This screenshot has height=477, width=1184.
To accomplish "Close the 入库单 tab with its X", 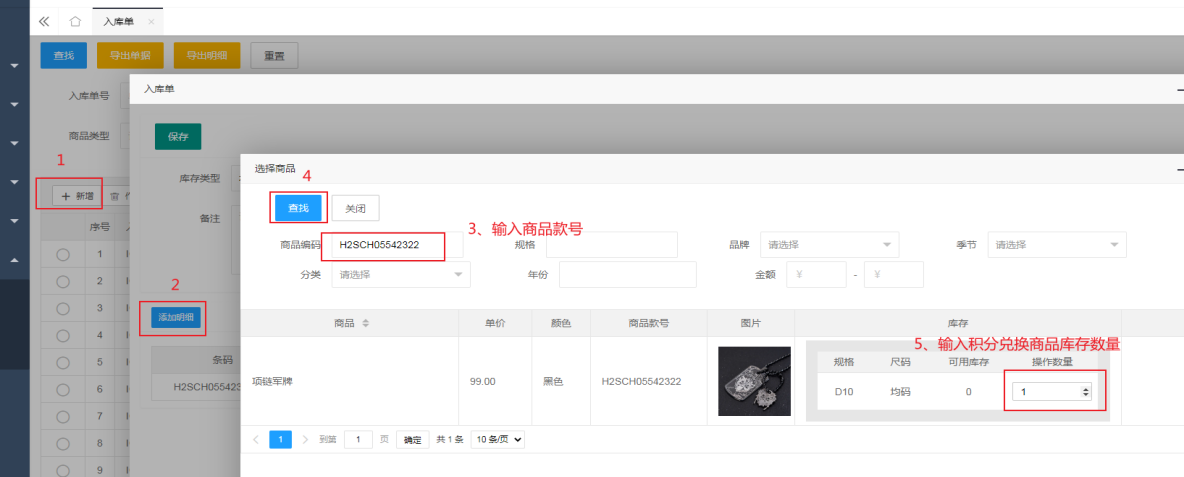I will click(151, 22).
